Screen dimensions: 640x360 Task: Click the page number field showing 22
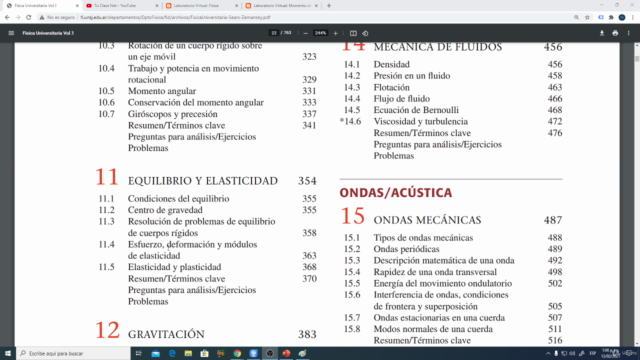pyautogui.click(x=274, y=33)
